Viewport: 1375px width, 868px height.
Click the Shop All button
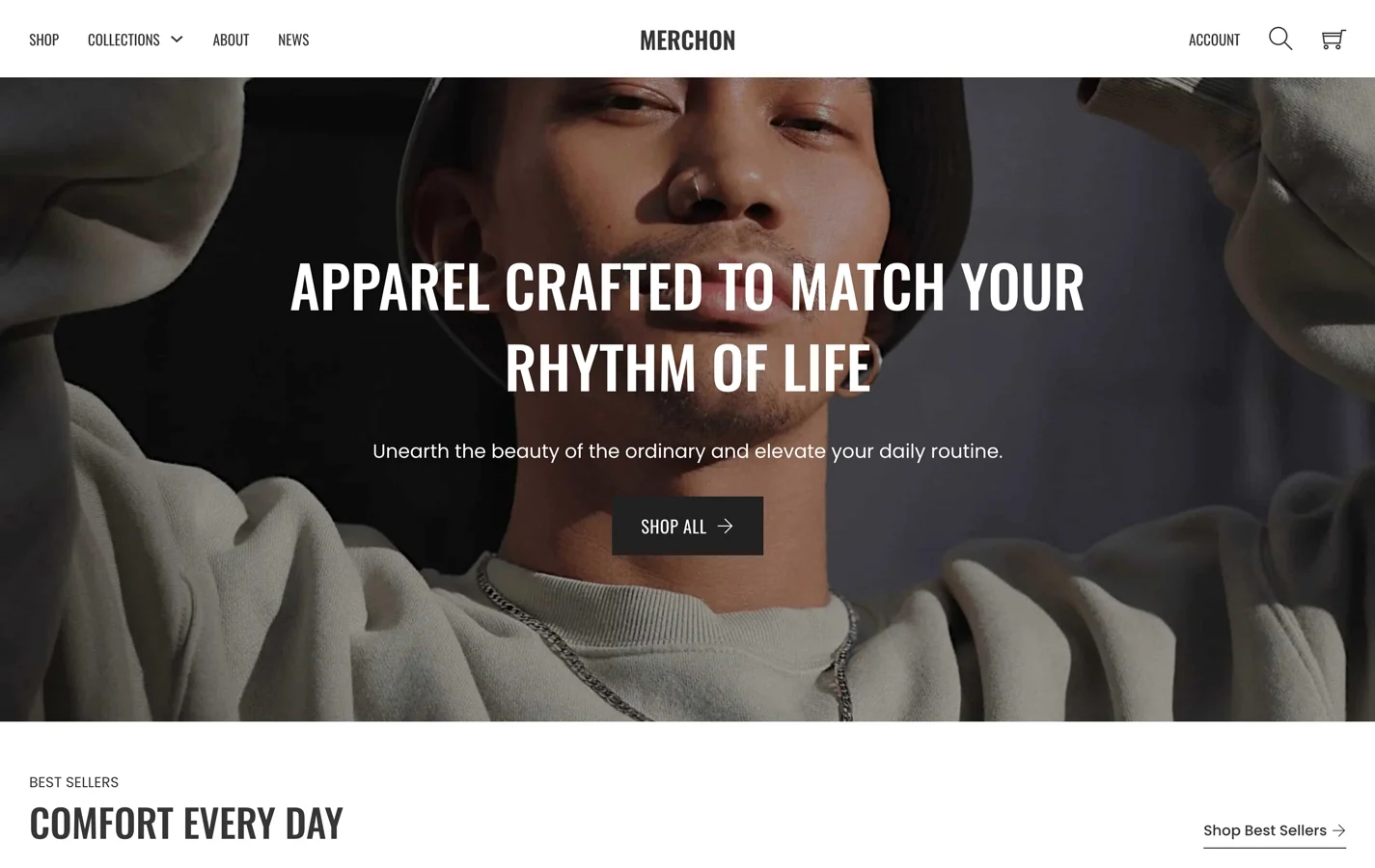pos(687,526)
